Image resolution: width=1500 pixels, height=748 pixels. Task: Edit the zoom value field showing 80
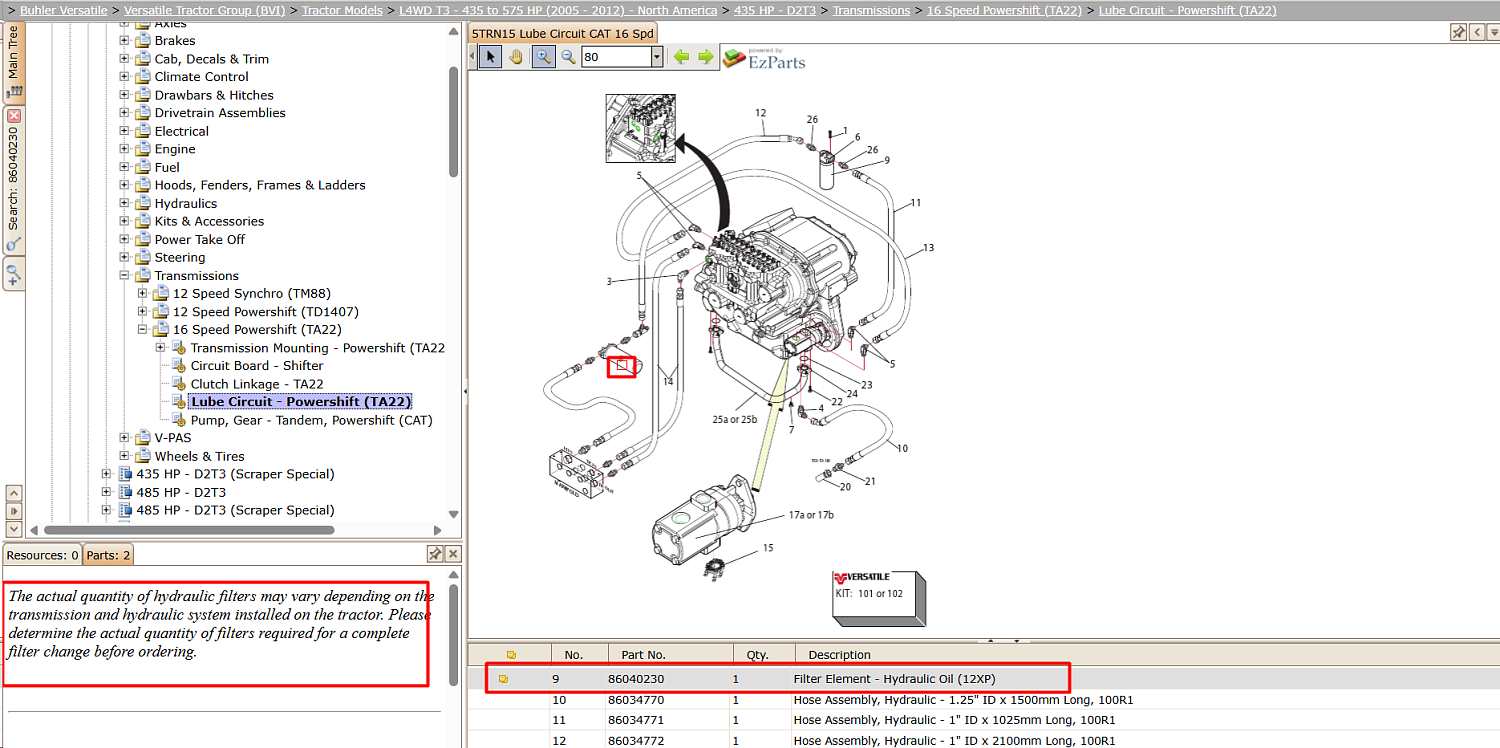(616, 57)
